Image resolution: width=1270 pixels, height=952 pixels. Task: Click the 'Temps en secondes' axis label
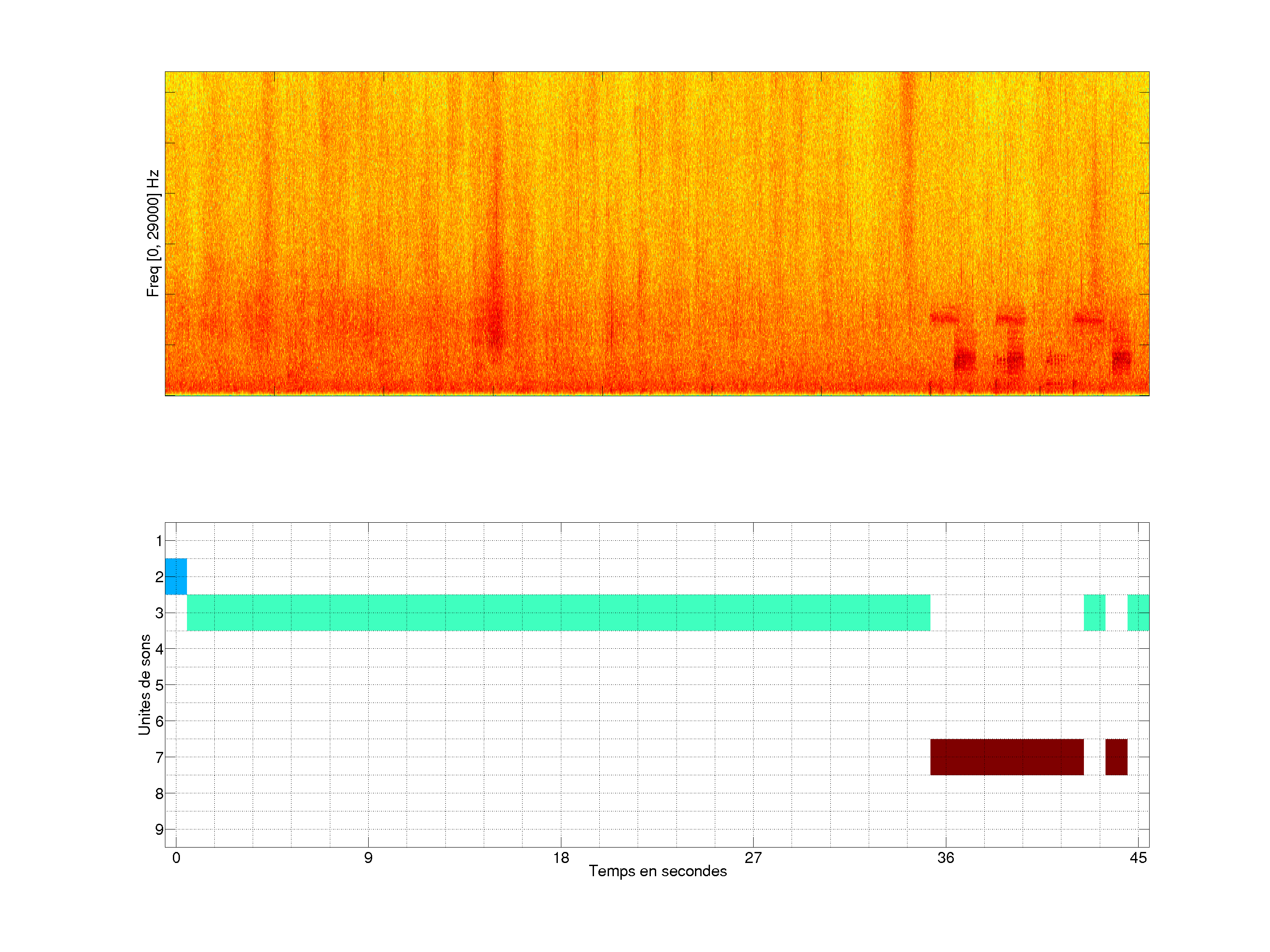point(657,871)
